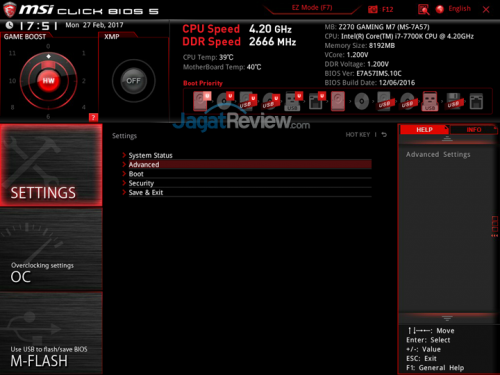Click the Advanced Settings help text
This screenshot has width=500, height=375.
coord(438,154)
